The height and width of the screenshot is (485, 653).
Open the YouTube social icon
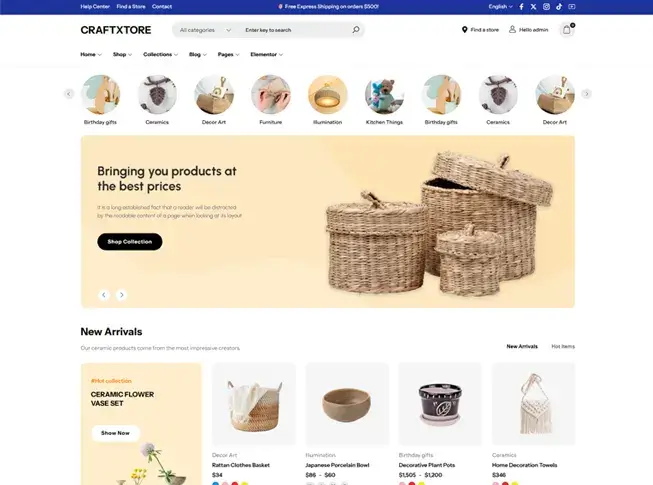click(x=572, y=7)
